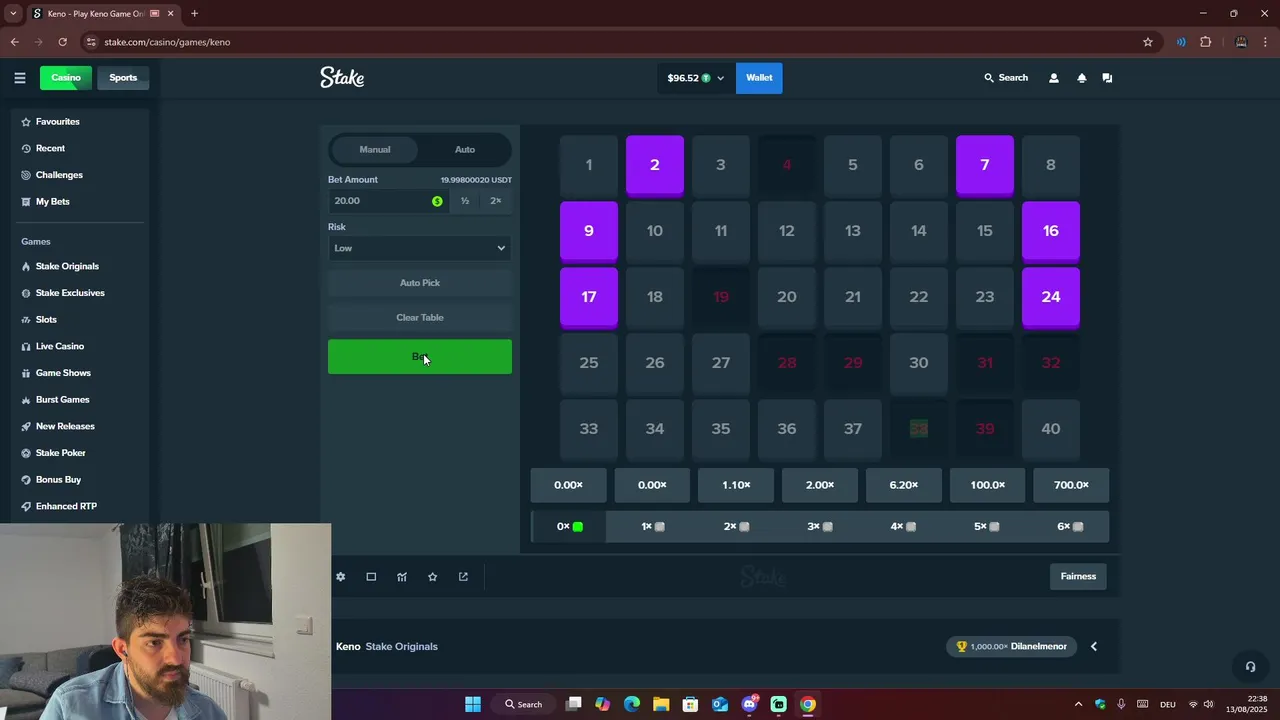Click the Stake logo
The width and height of the screenshot is (1280, 720).
pos(342,77)
